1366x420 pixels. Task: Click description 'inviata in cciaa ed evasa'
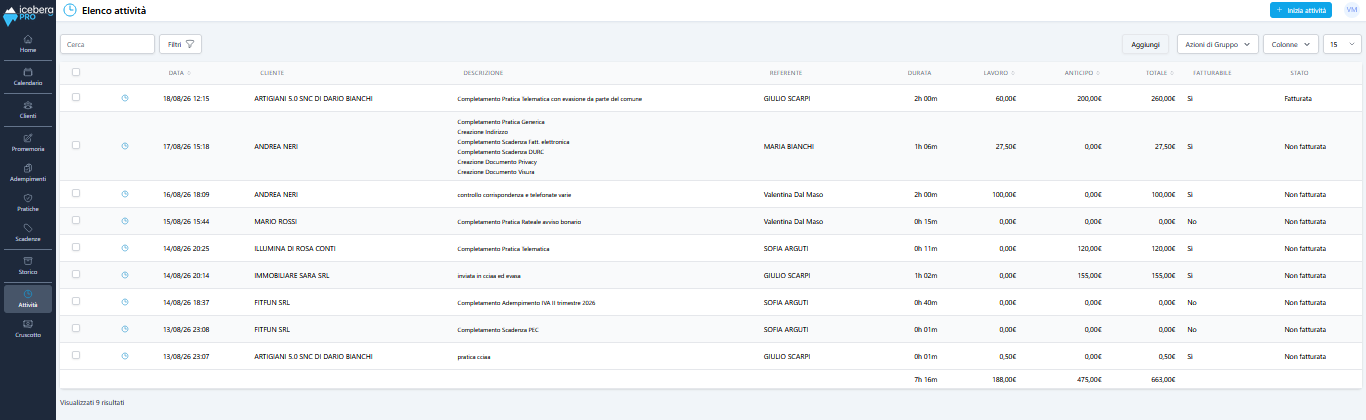[x=491, y=275]
